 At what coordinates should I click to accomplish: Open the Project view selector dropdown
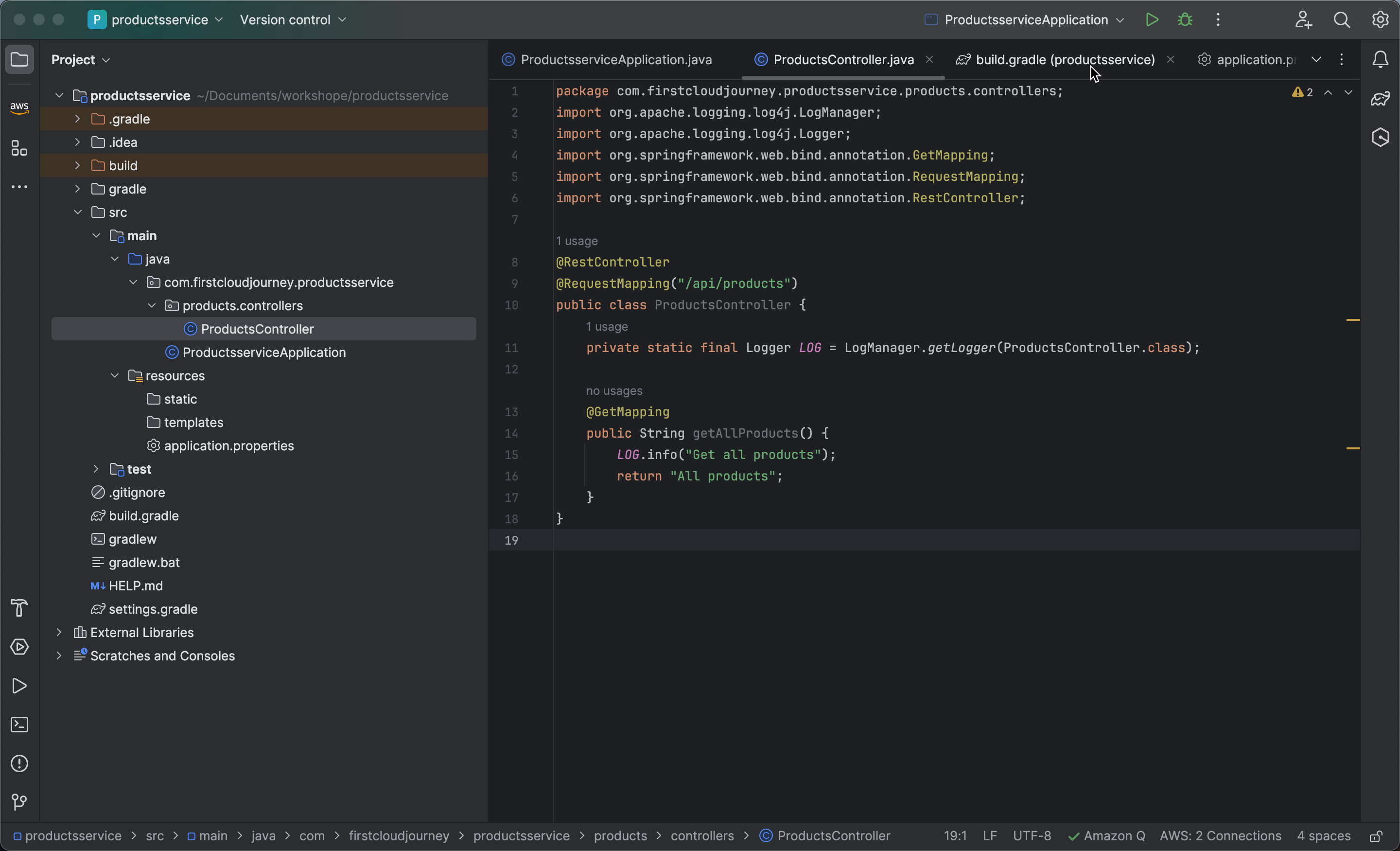pyautogui.click(x=80, y=59)
